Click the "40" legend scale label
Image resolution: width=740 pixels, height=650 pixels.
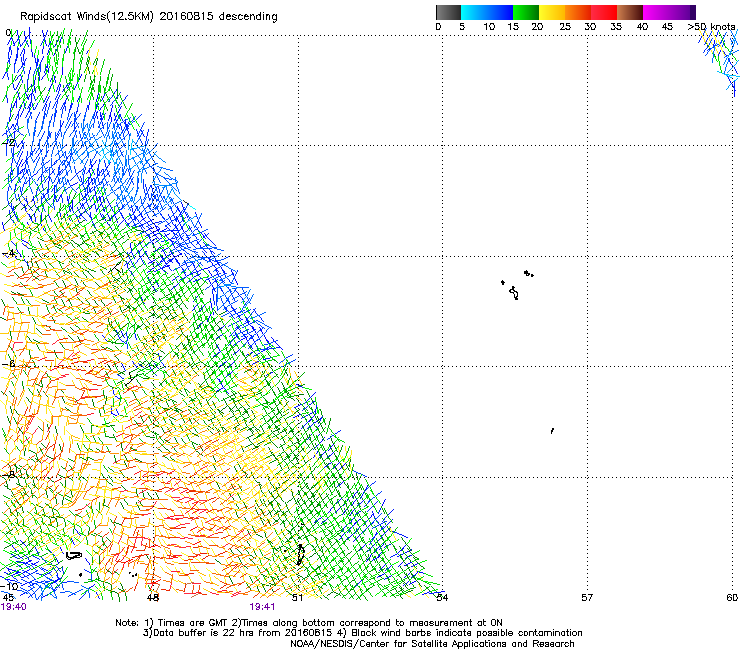pyautogui.click(x=642, y=27)
